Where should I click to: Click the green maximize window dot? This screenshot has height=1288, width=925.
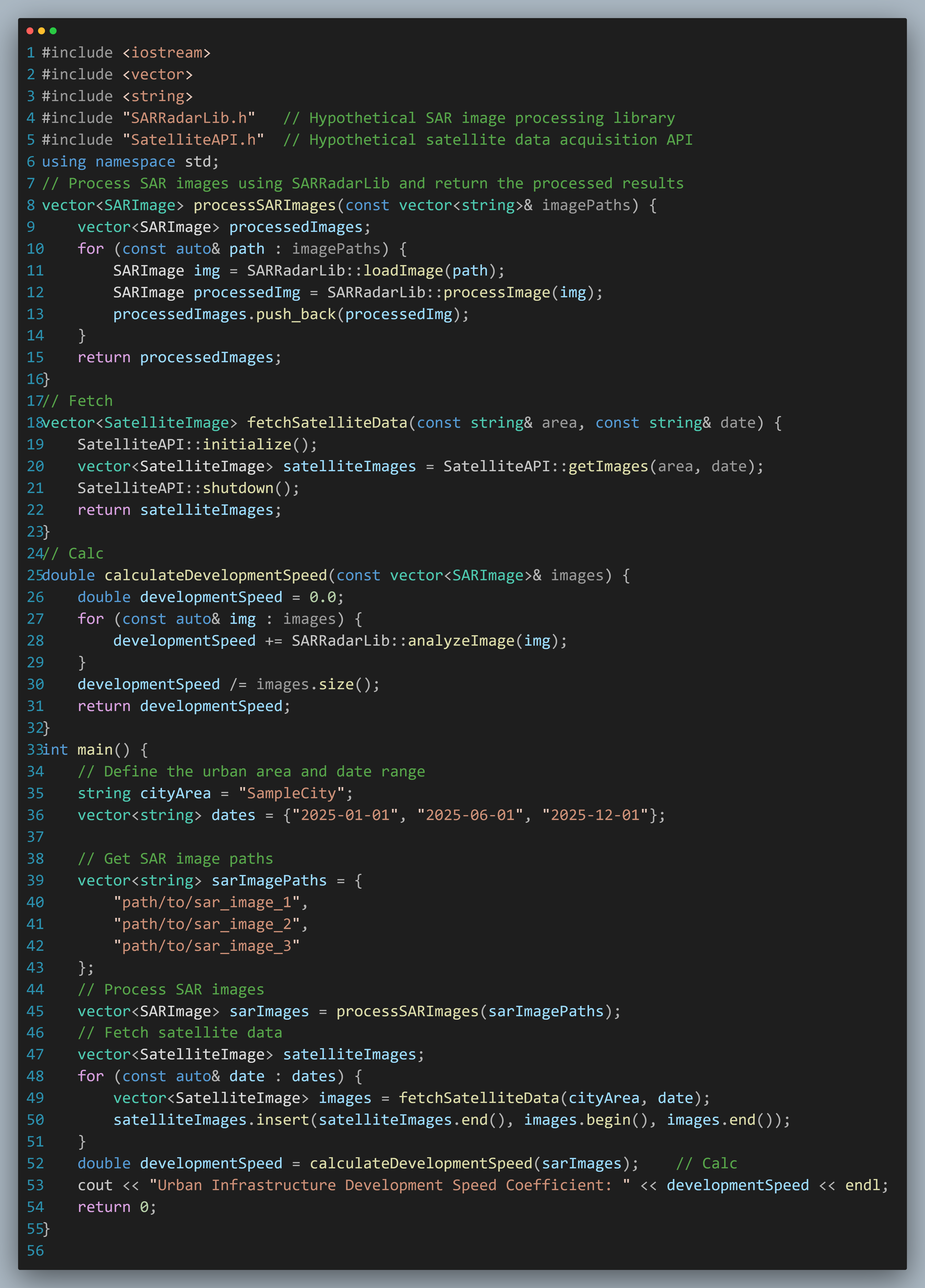(53, 31)
